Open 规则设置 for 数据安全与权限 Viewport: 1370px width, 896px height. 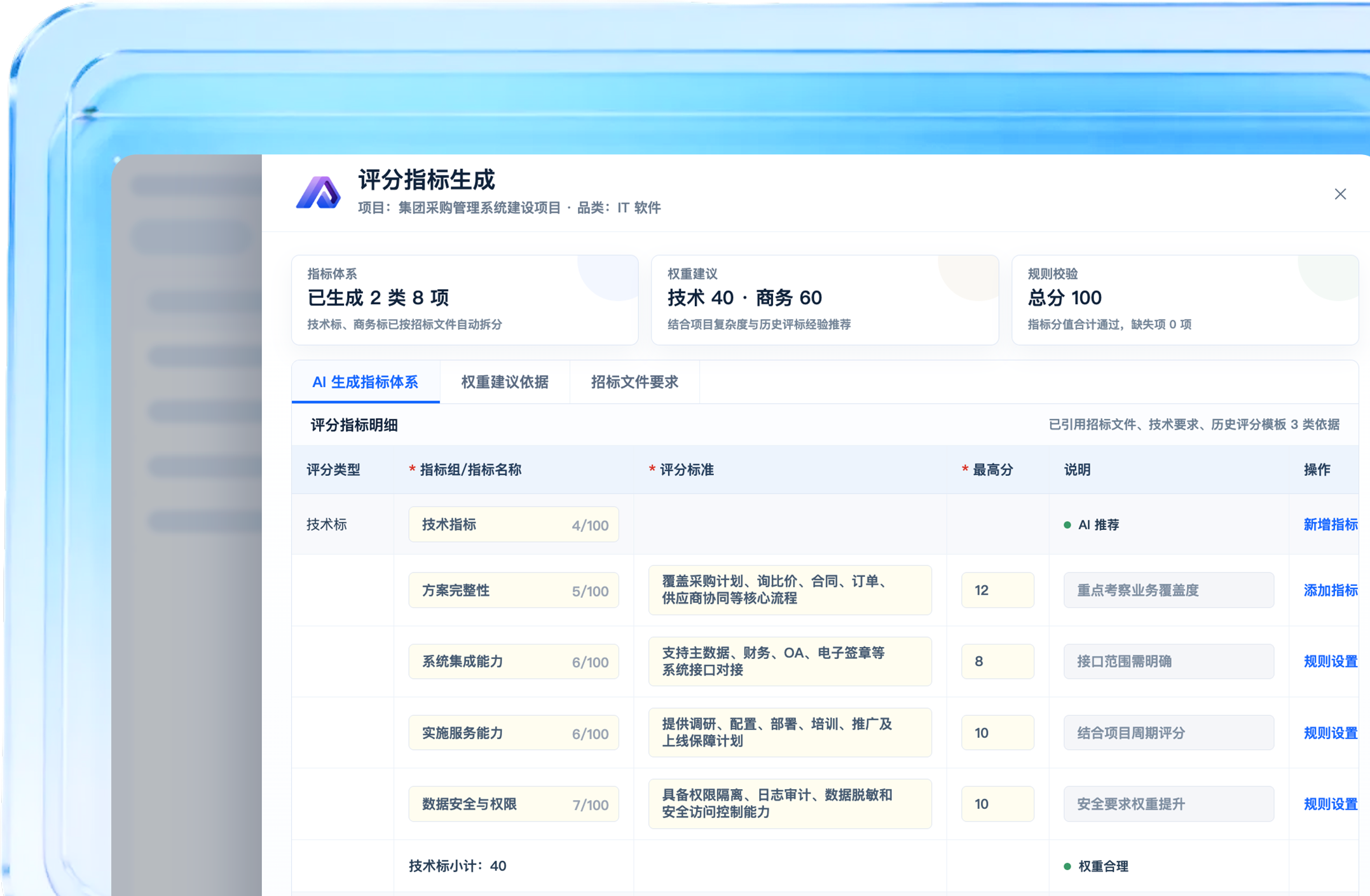click(x=1330, y=804)
